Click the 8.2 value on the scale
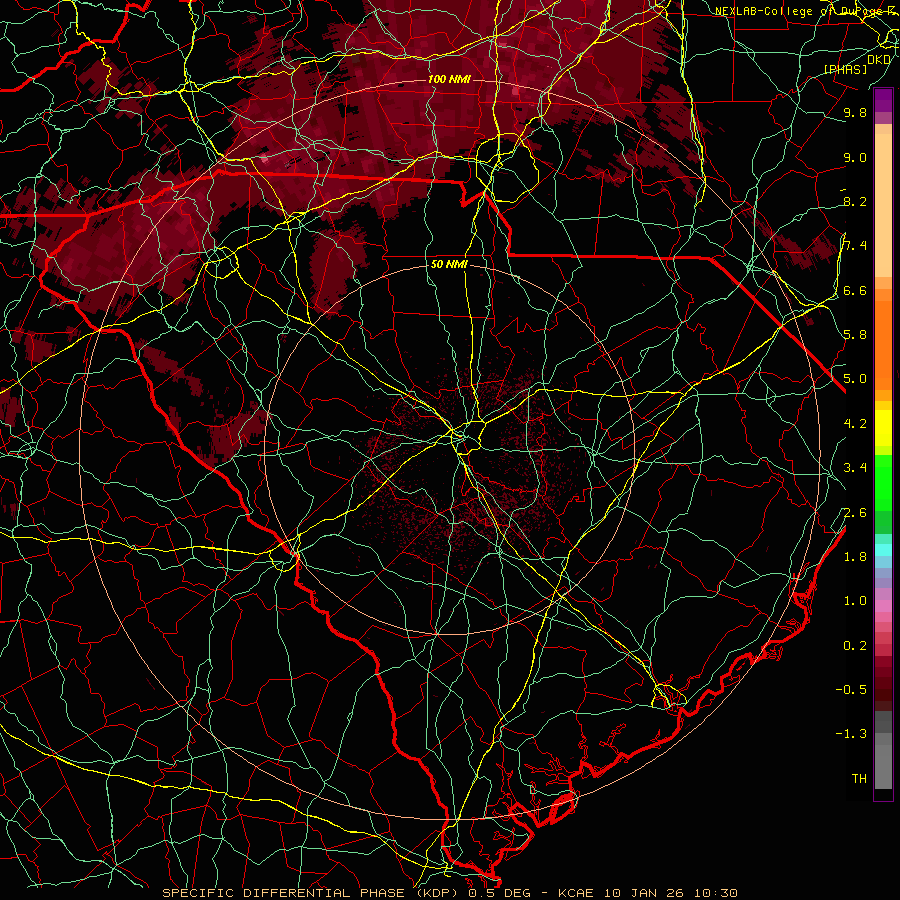 pyautogui.click(x=855, y=202)
